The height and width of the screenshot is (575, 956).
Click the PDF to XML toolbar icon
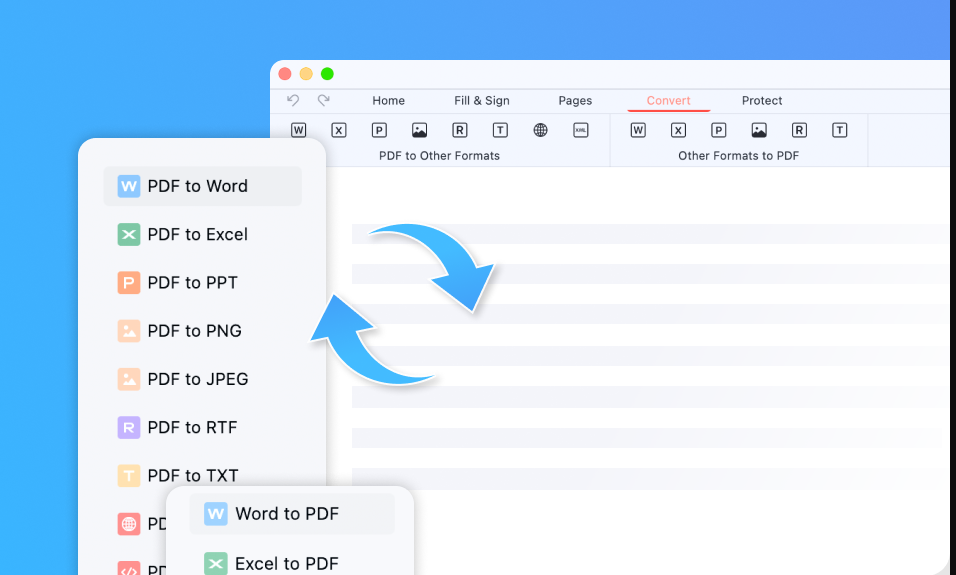tap(581, 130)
